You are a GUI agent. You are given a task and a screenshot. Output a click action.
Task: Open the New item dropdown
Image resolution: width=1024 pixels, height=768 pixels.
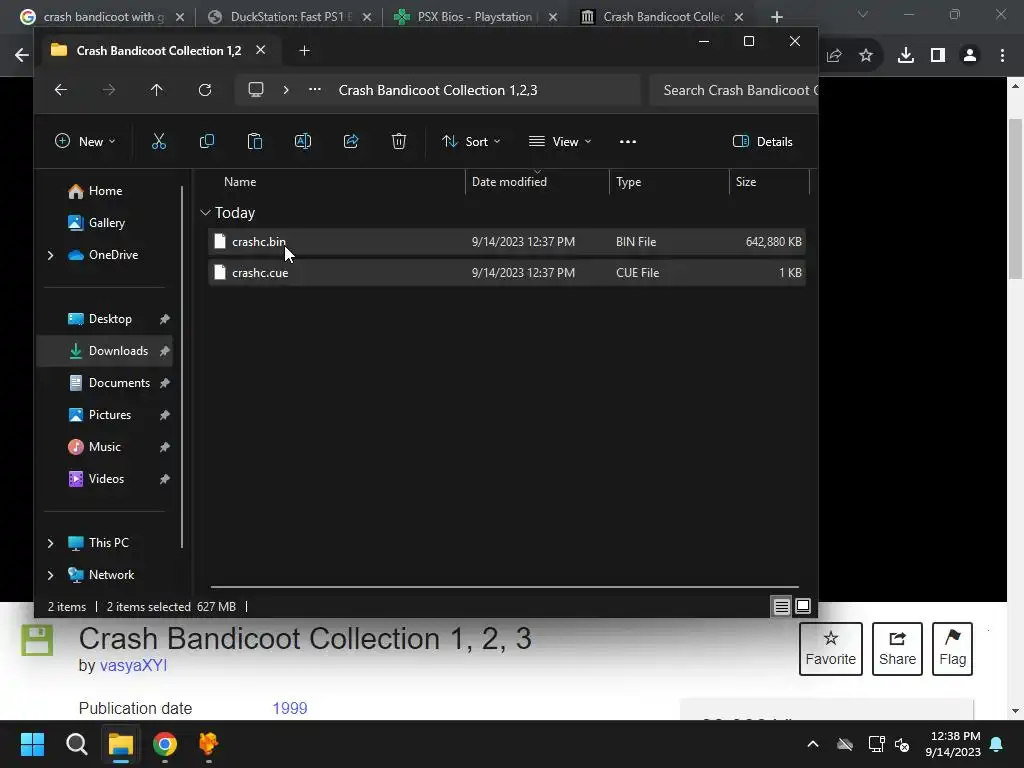pyautogui.click(x=85, y=142)
